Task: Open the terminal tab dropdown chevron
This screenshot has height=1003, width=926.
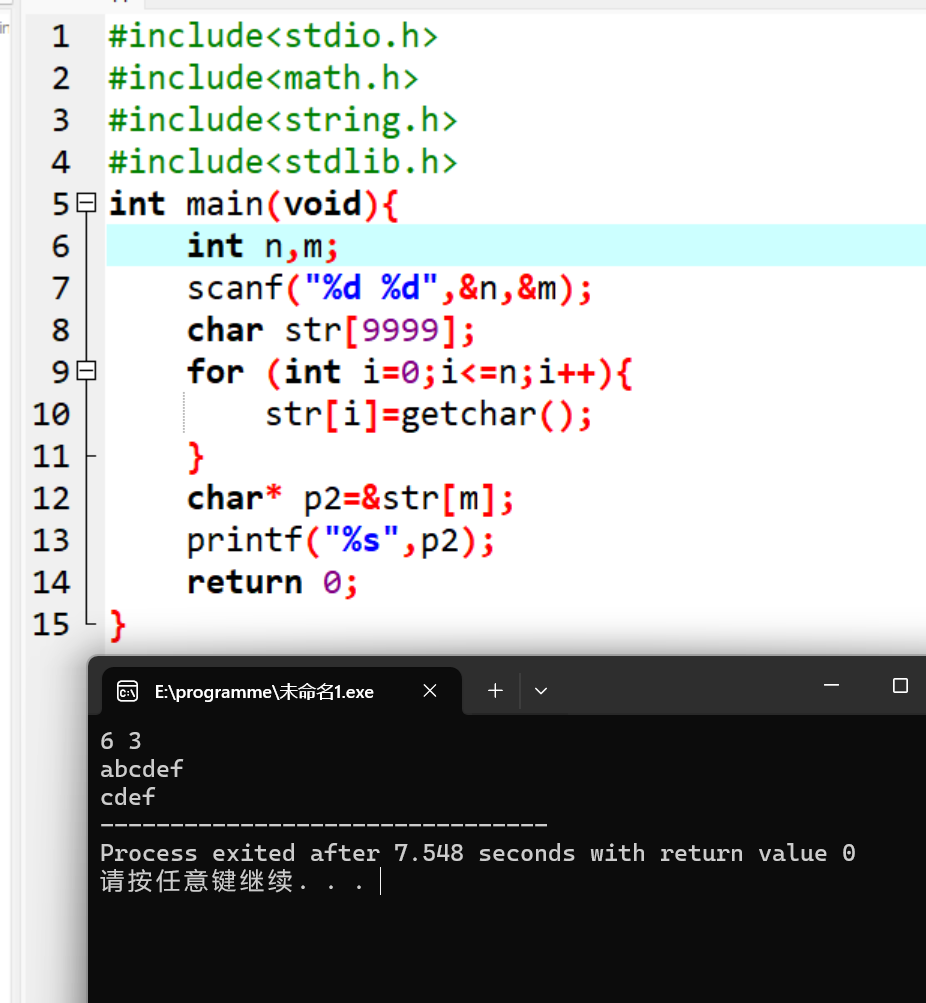Action: 541,691
